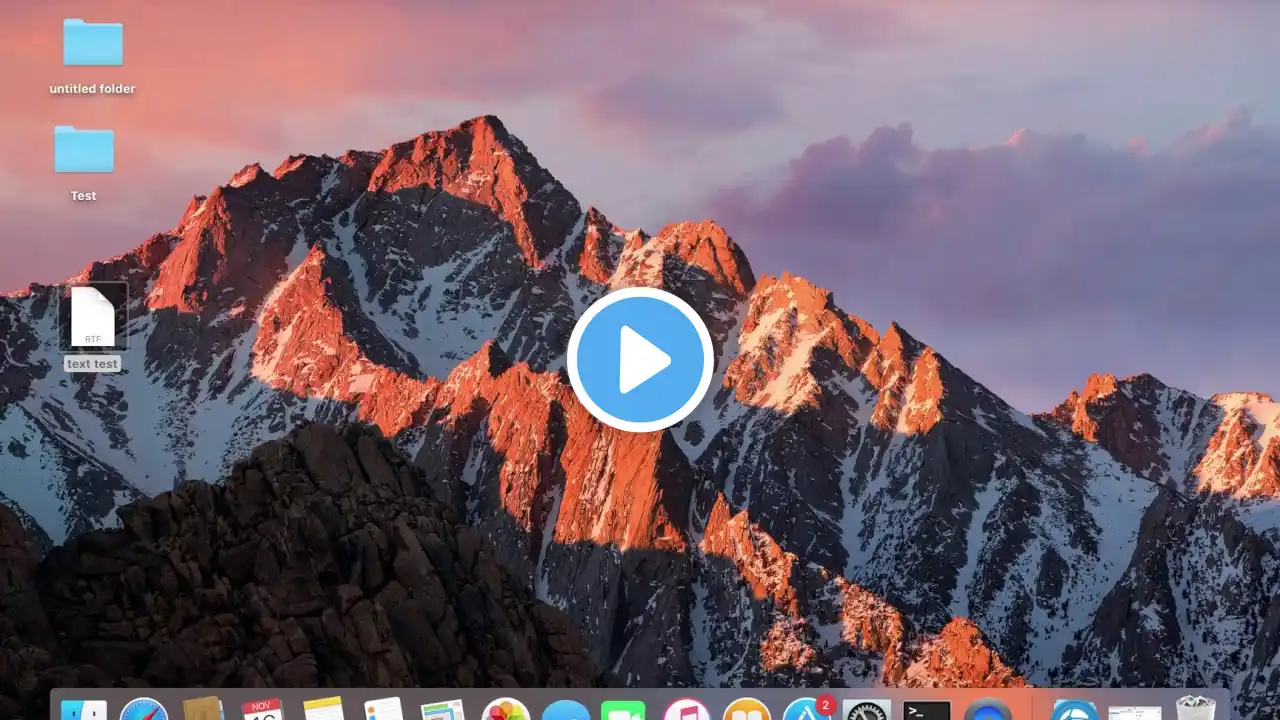The image size is (1280, 720).
Task: Open App Store with update badge
Action: pos(807,709)
